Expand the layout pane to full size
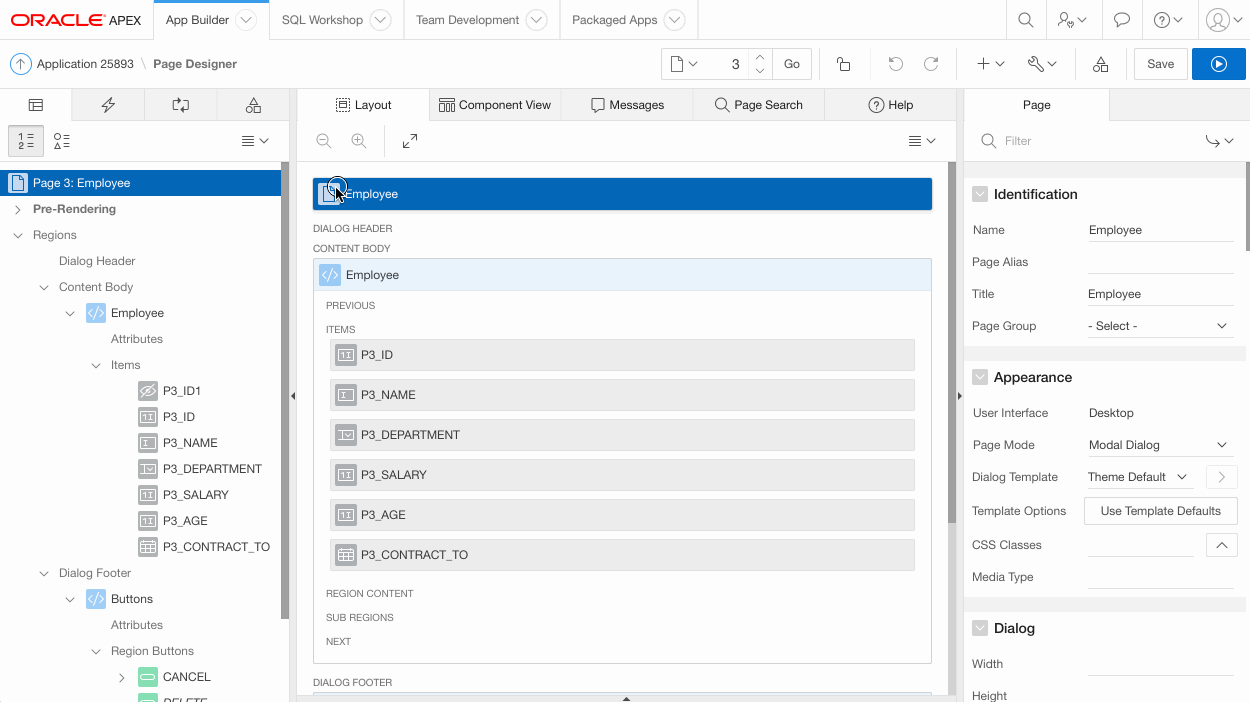1250x702 pixels. [410, 142]
